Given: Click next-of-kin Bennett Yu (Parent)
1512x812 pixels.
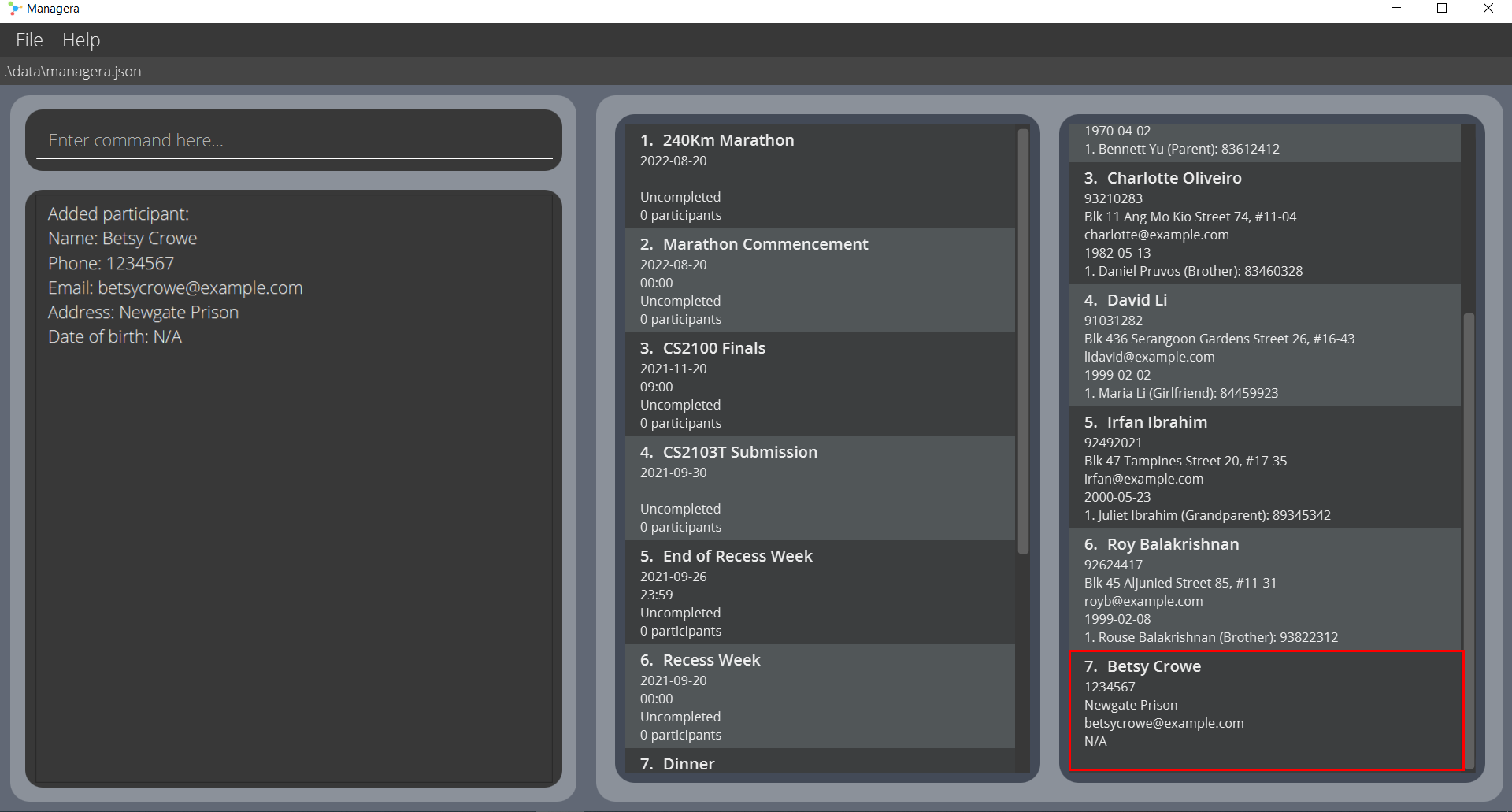Looking at the screenshot, I should pos(1181,149).
